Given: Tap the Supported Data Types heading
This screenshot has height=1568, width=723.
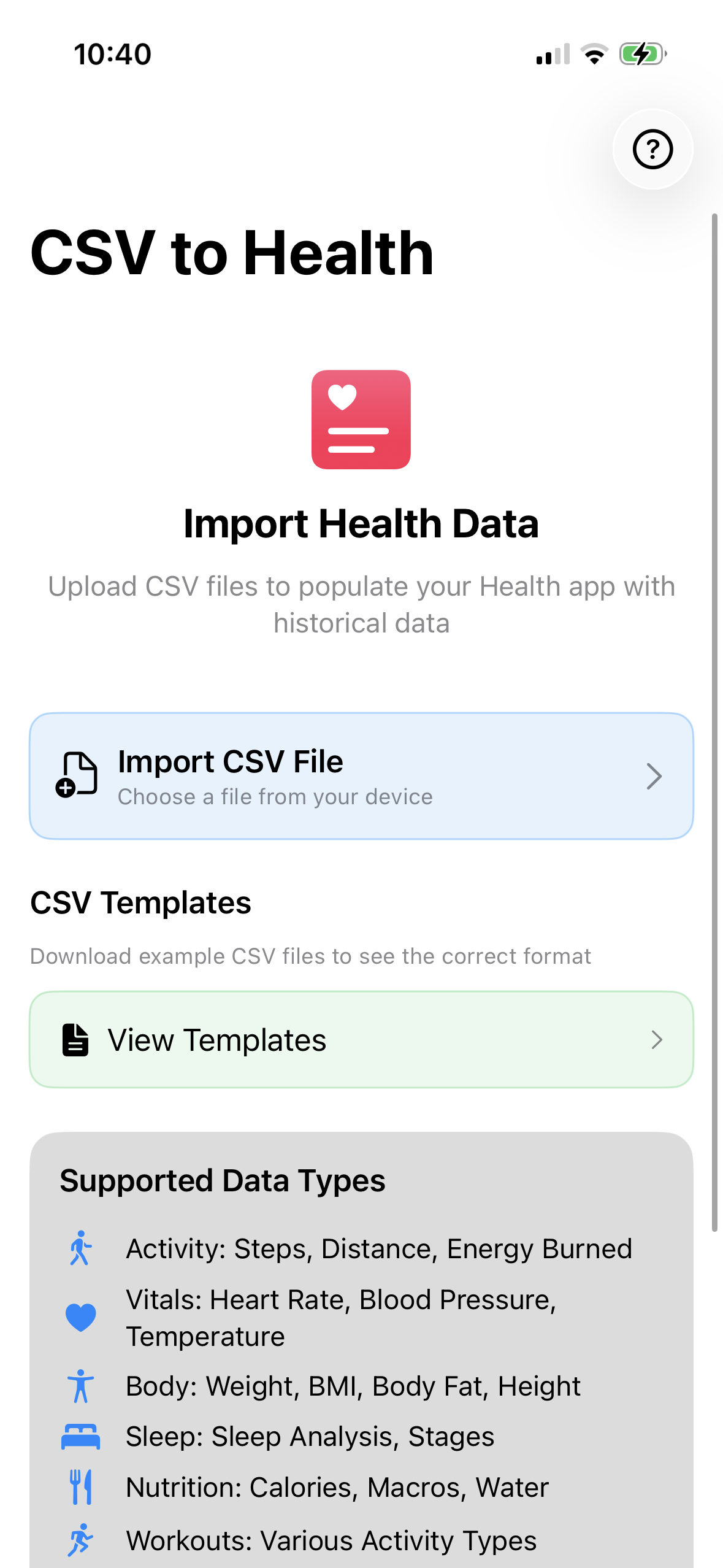Looking at the screenshot, I should [x=223, y=1181].
